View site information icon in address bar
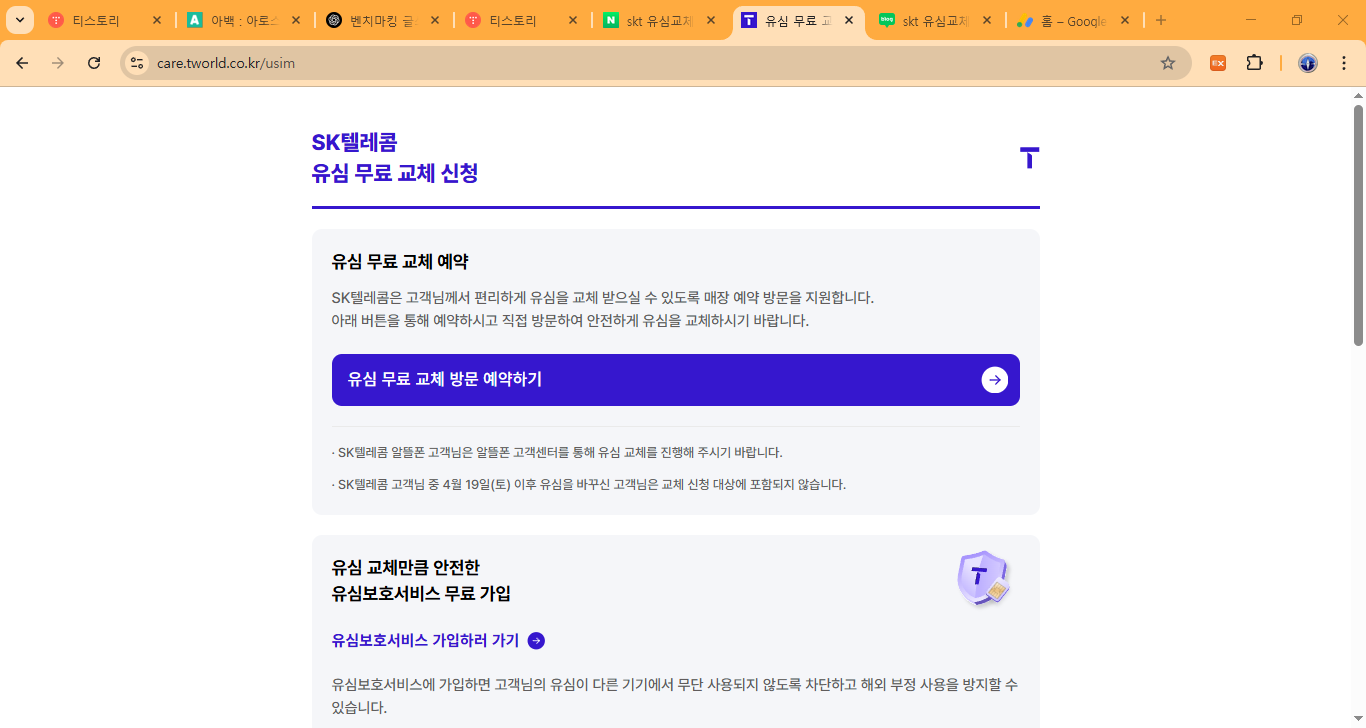 point(137,63)
